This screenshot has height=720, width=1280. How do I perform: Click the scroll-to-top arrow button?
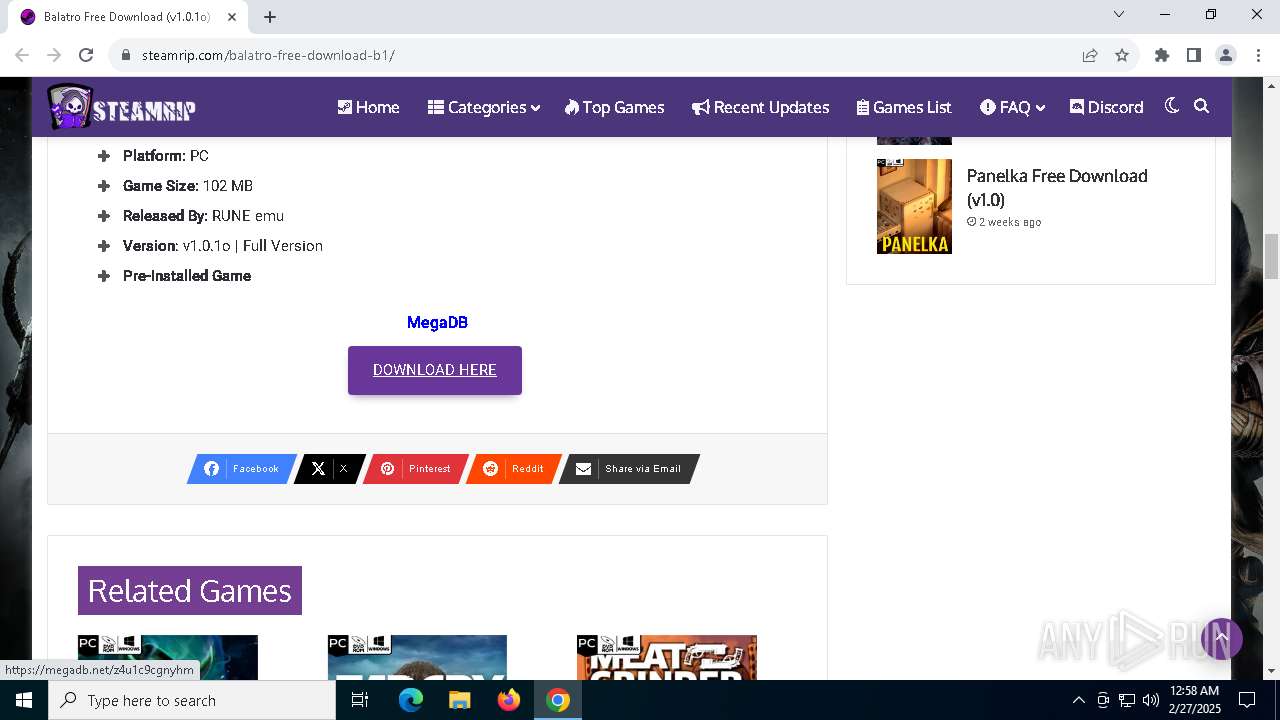[x=1221, y=638]
